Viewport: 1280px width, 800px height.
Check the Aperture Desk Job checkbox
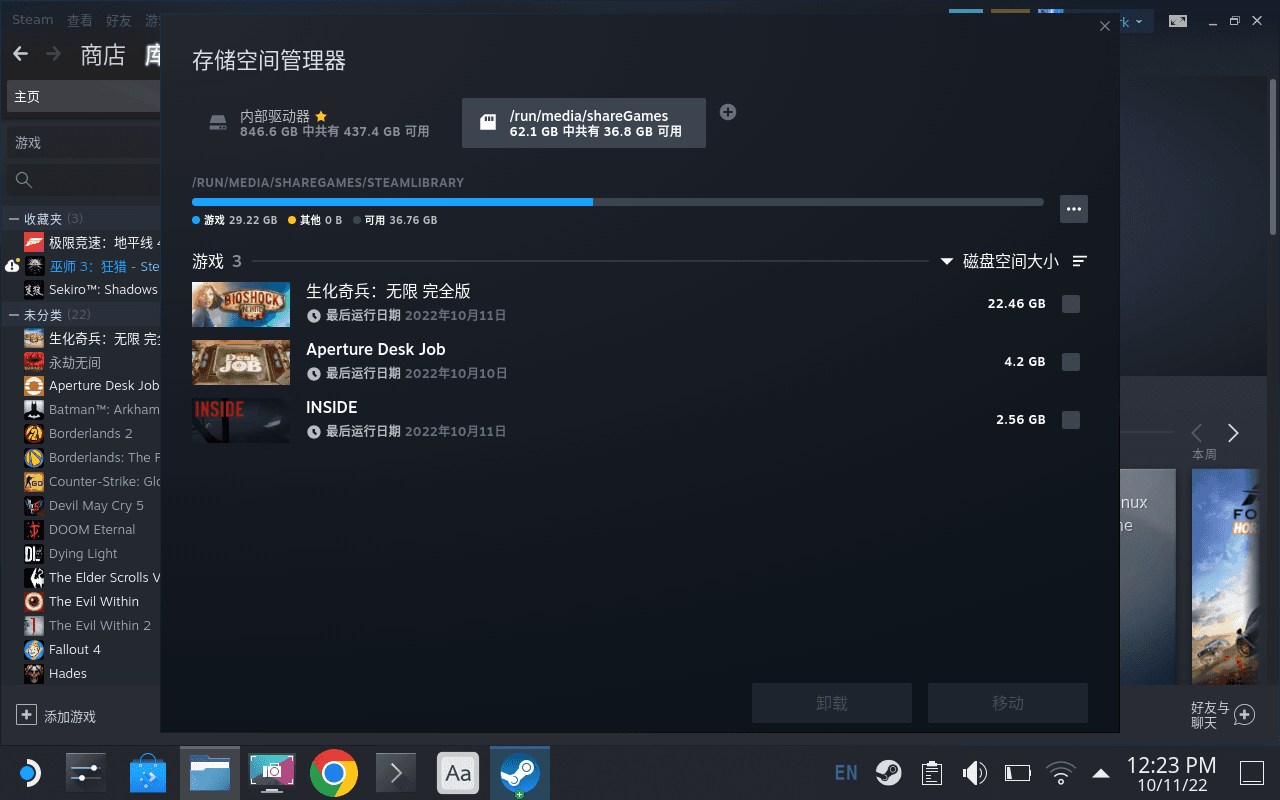pyautogui.click(x=1071, y=362)
